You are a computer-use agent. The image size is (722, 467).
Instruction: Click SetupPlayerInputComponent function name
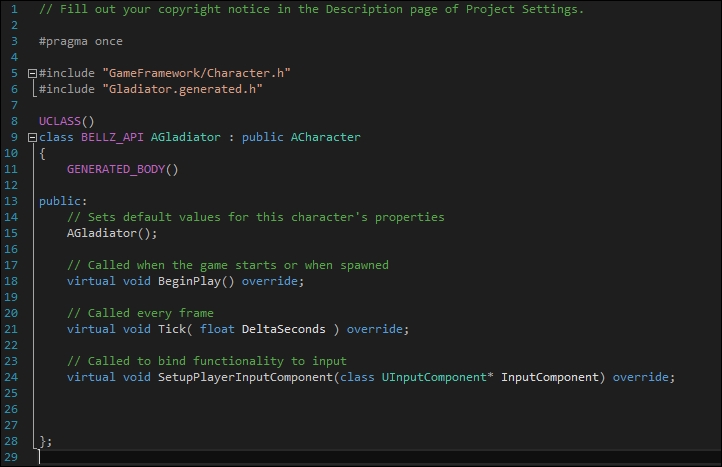tap(245, 377)
